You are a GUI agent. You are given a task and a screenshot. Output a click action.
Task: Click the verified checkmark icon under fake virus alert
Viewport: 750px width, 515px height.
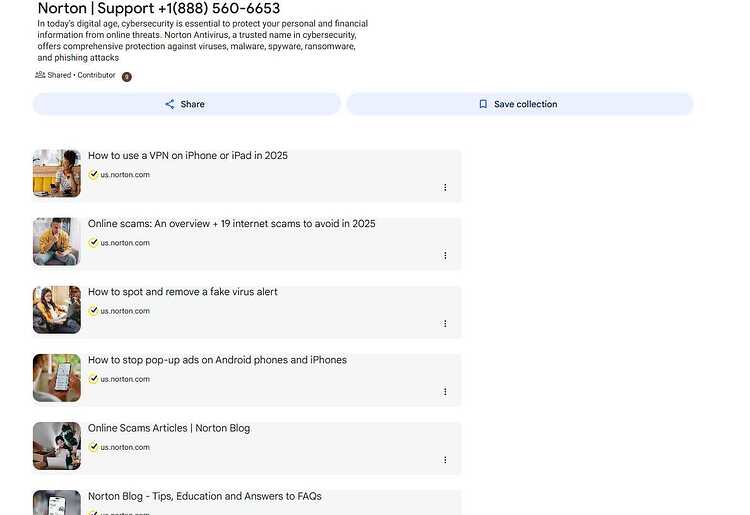(93, 311)
